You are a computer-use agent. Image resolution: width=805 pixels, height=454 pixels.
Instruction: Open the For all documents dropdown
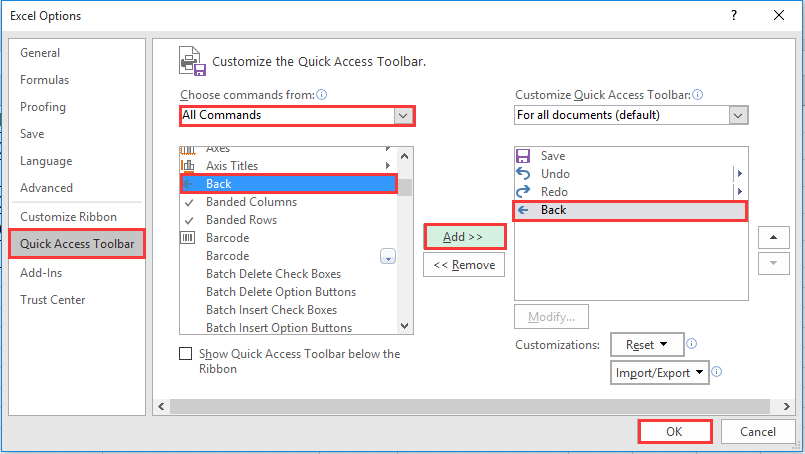point(738,116)
